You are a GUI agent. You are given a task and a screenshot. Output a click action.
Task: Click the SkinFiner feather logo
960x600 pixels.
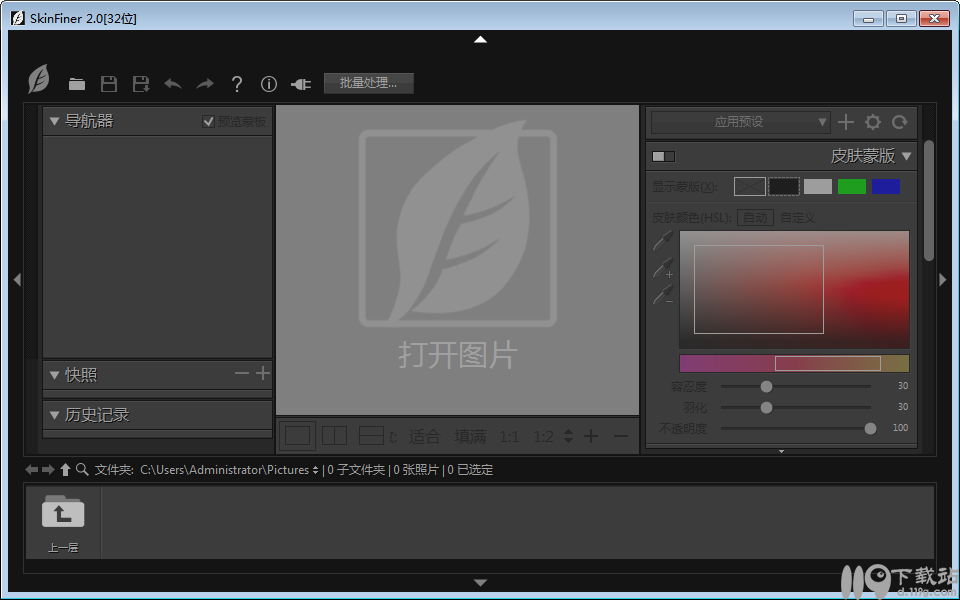point(39,80)
